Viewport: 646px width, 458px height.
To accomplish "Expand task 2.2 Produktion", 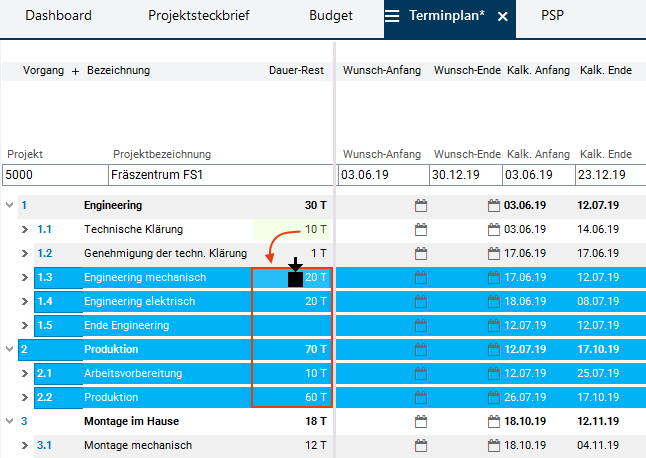I will 26,398.
